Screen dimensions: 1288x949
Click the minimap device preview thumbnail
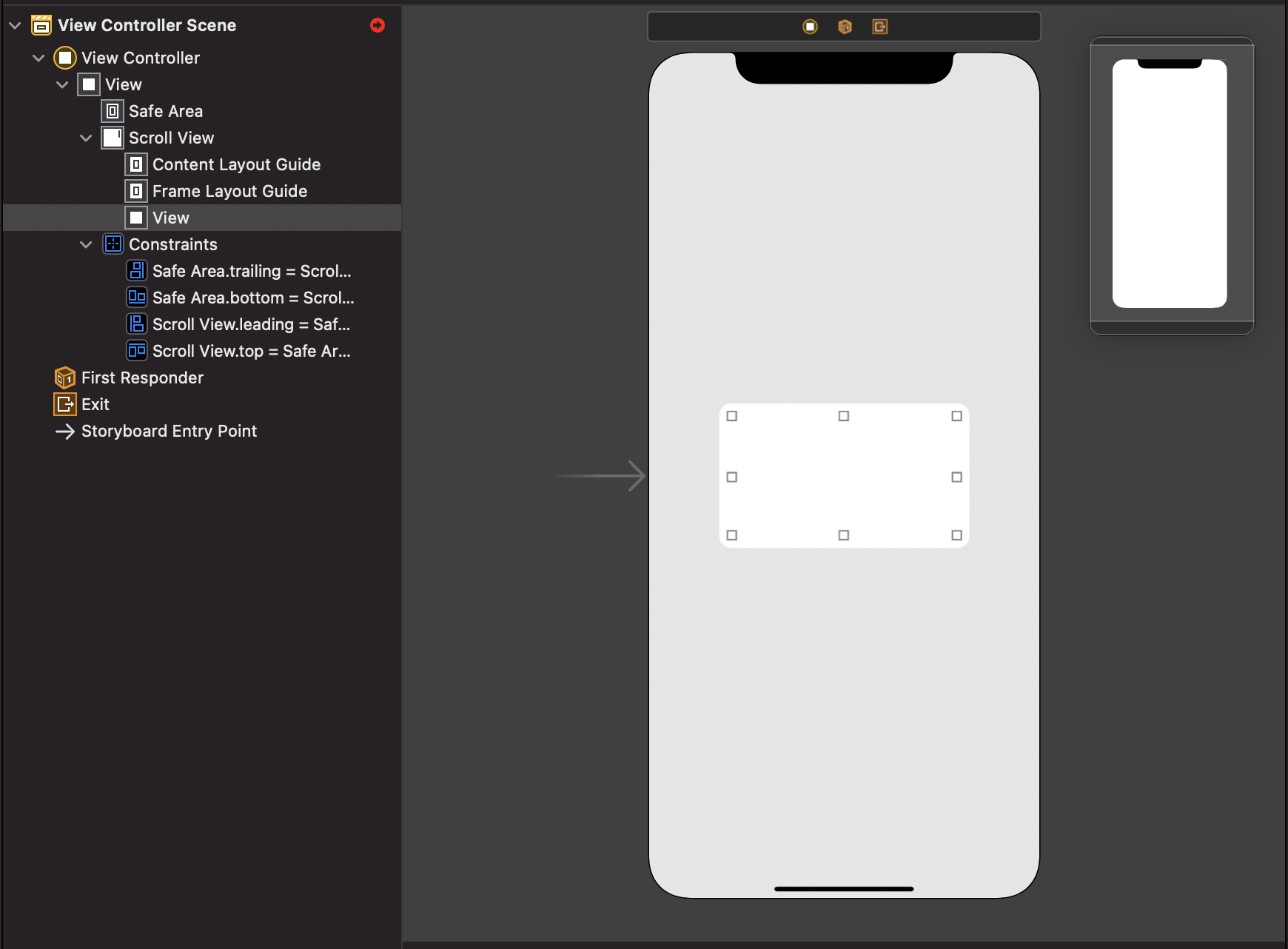pyautogui.click(x=1170, y=184)
